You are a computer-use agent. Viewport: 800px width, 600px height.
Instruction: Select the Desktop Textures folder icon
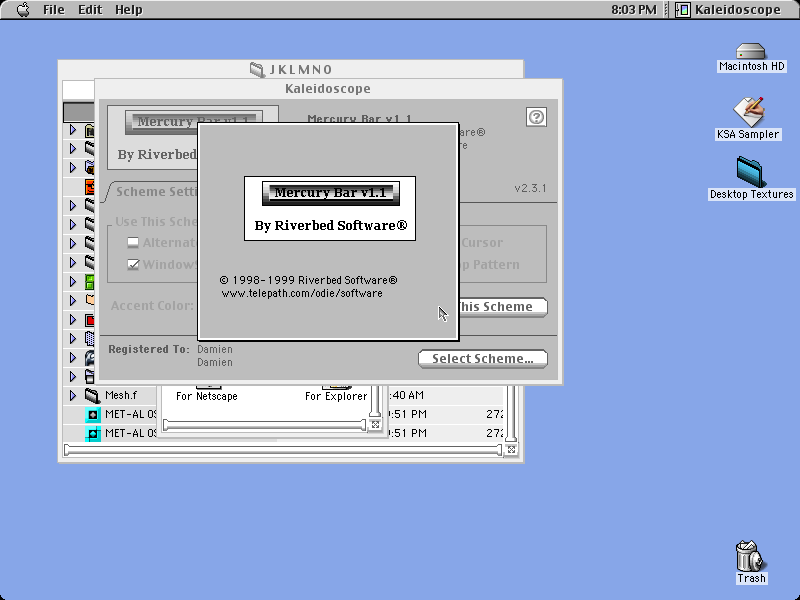[750, 171]
